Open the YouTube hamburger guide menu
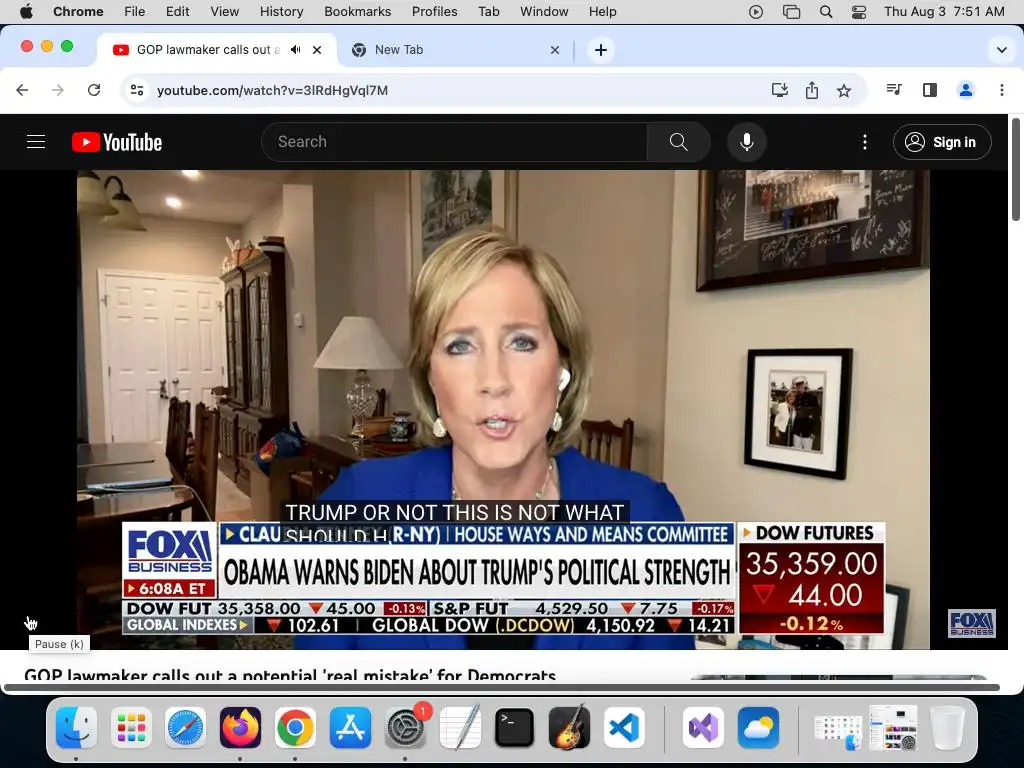 [36, 142]
